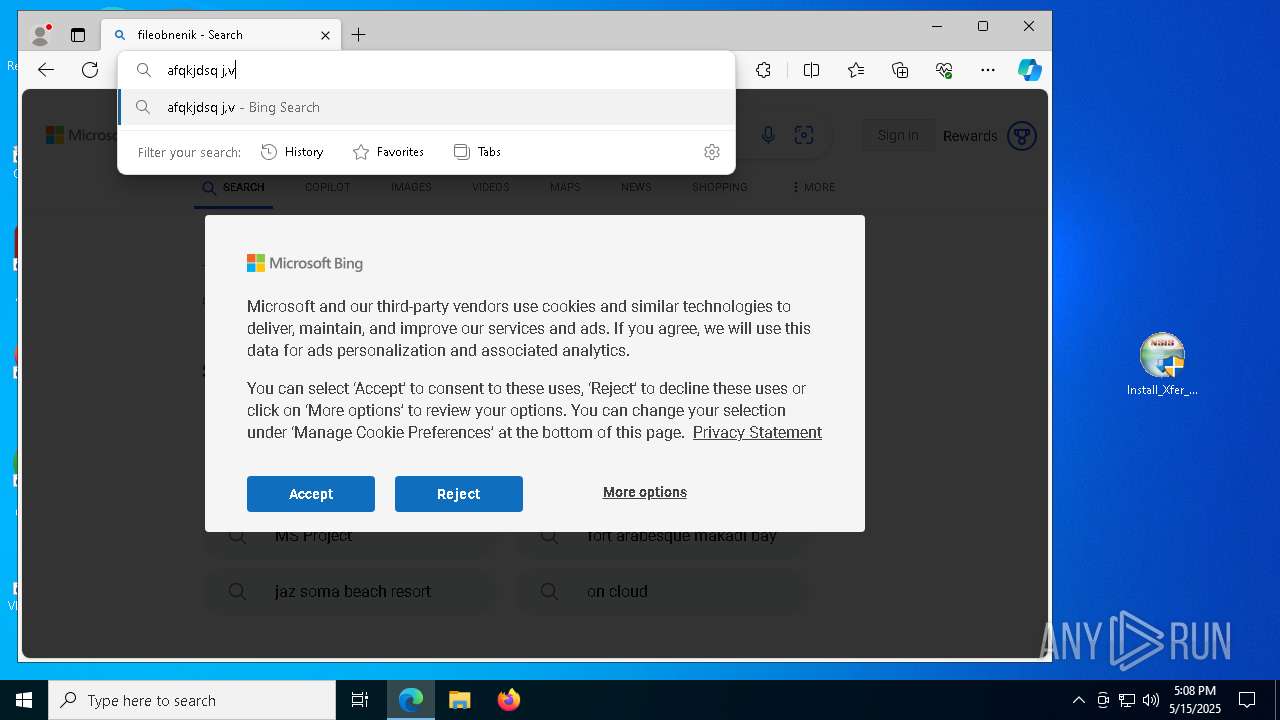Viewport: 1280px width, 720px height.
Task: Open Task View on the taskbar
Action: 360,700
